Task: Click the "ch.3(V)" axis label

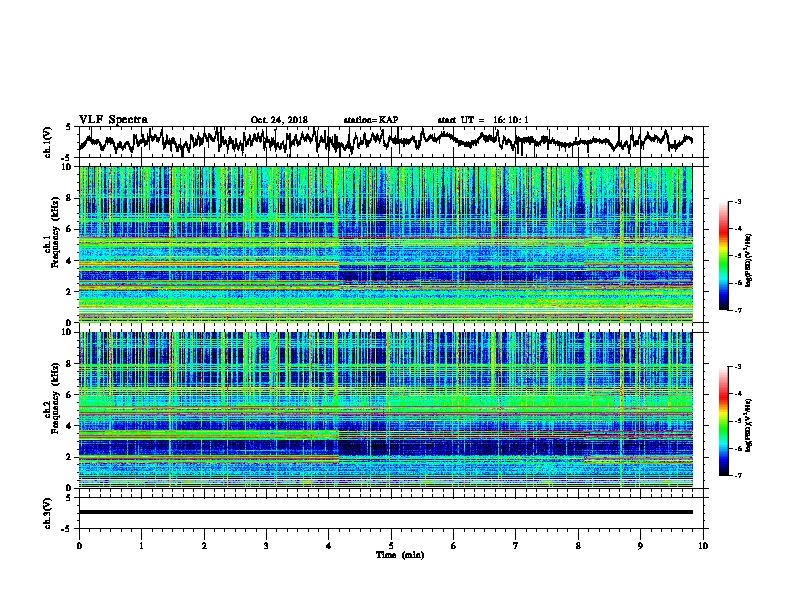Action: point(47,513)
